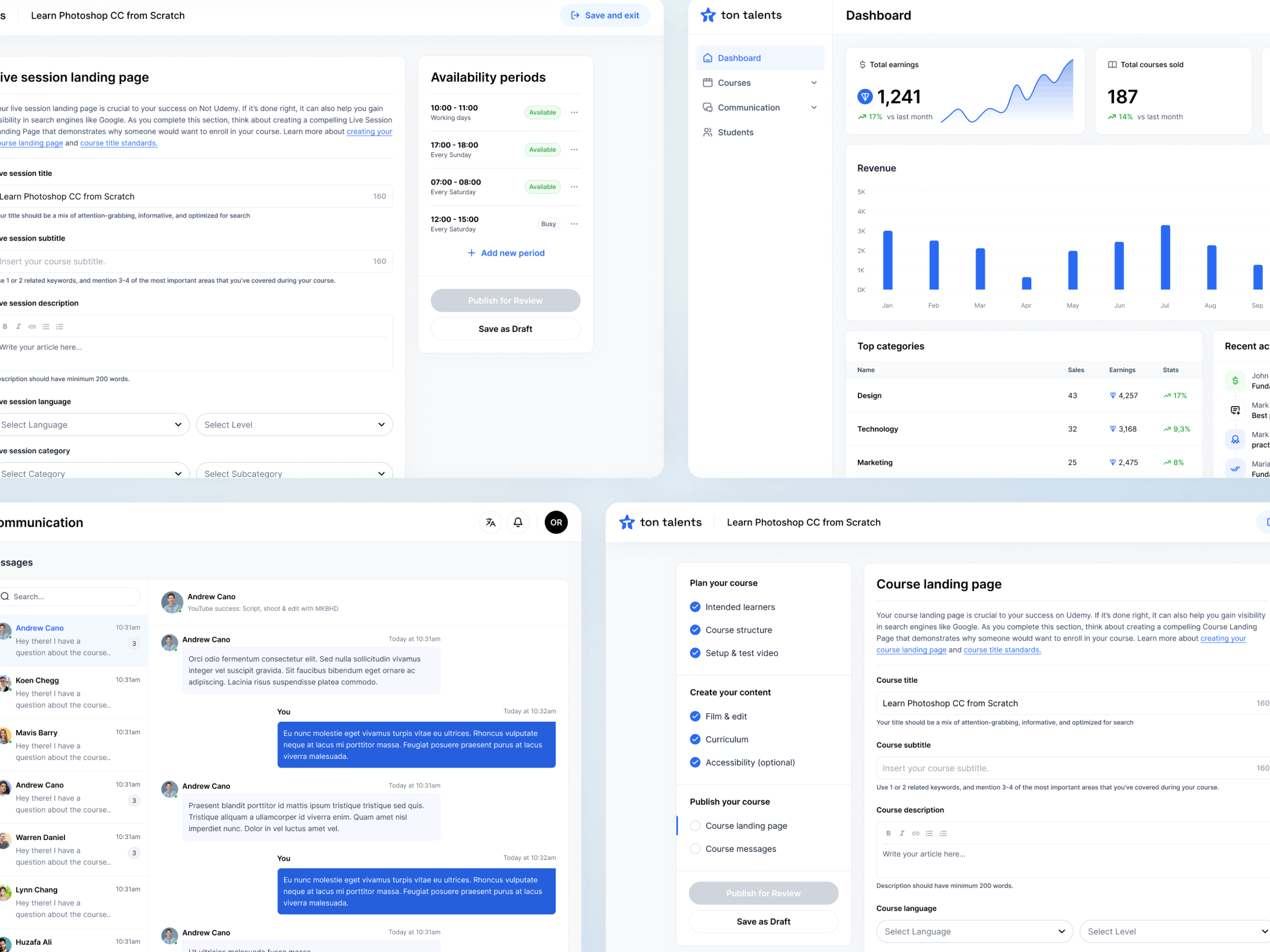
Task: Open Dashboard using the home icon
Action: click(707, 58)
